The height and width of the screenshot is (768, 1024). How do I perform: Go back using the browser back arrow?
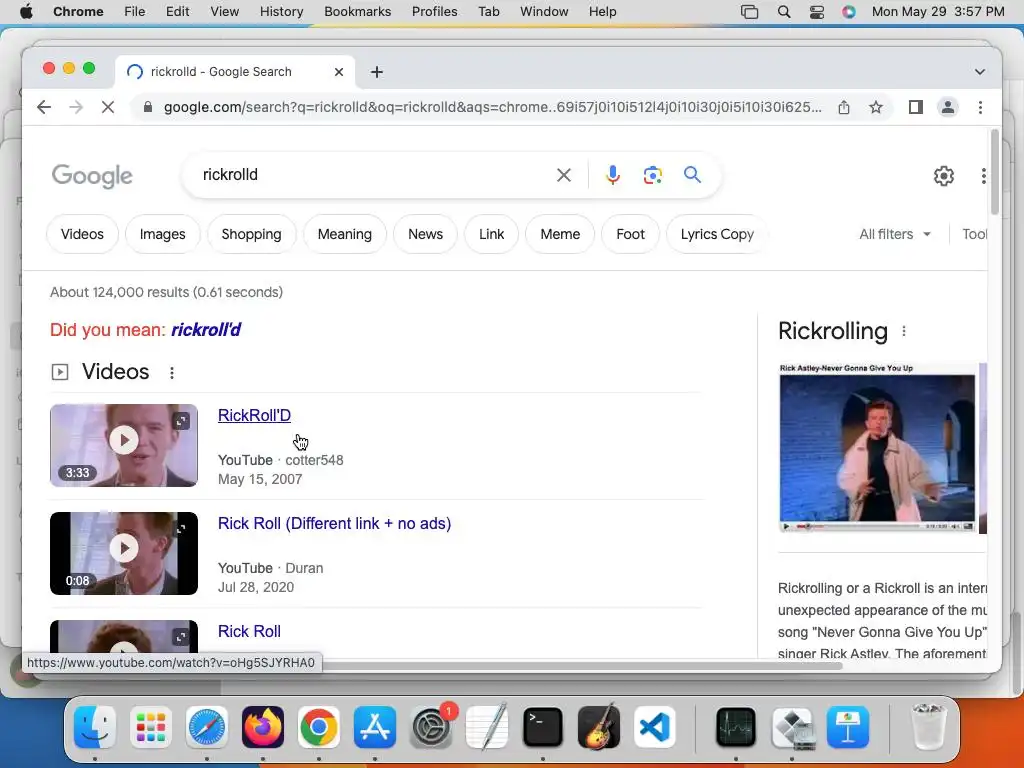click(44, 107)
